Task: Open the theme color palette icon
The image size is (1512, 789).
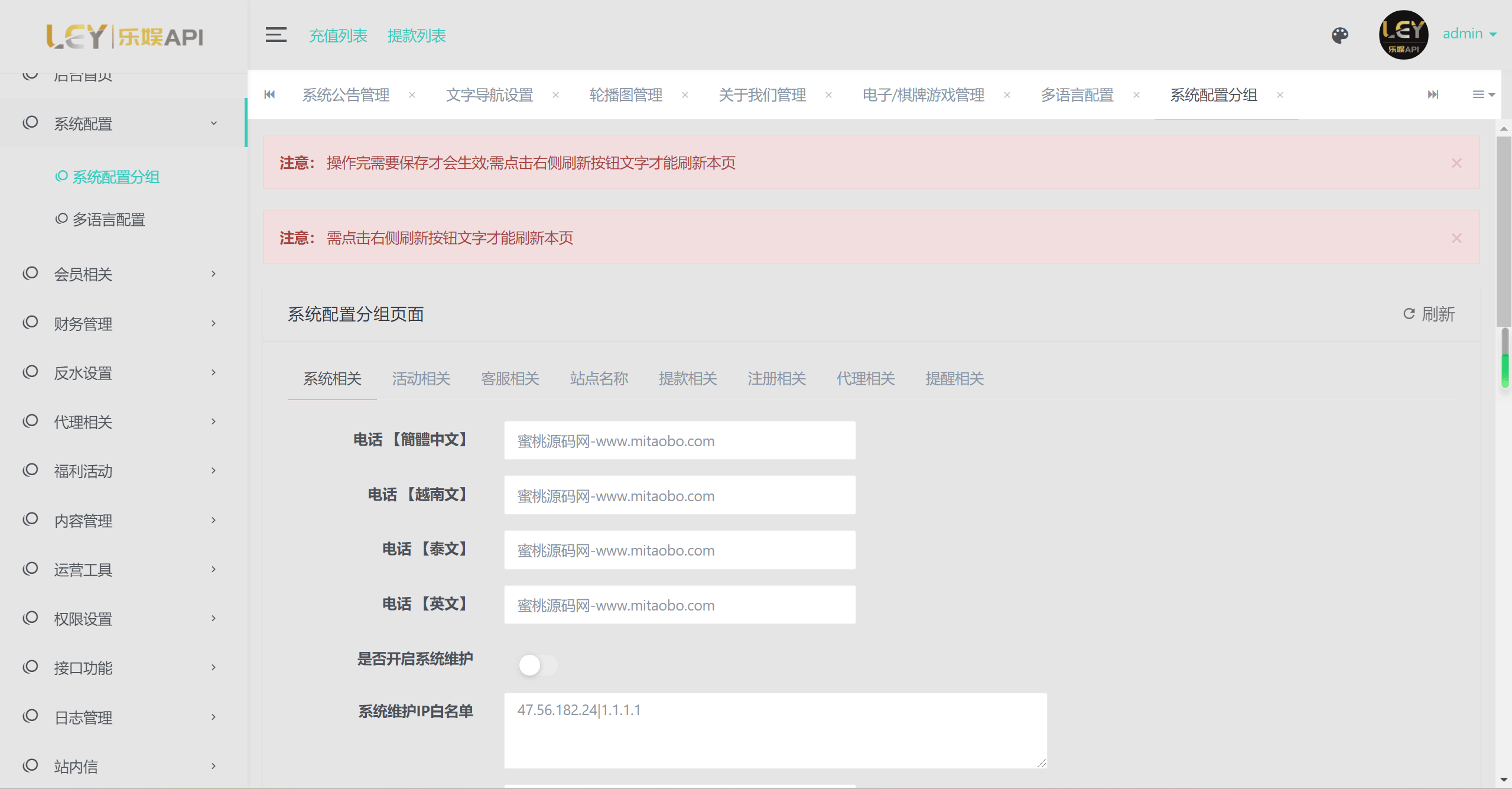Action: coord(1340,35)
